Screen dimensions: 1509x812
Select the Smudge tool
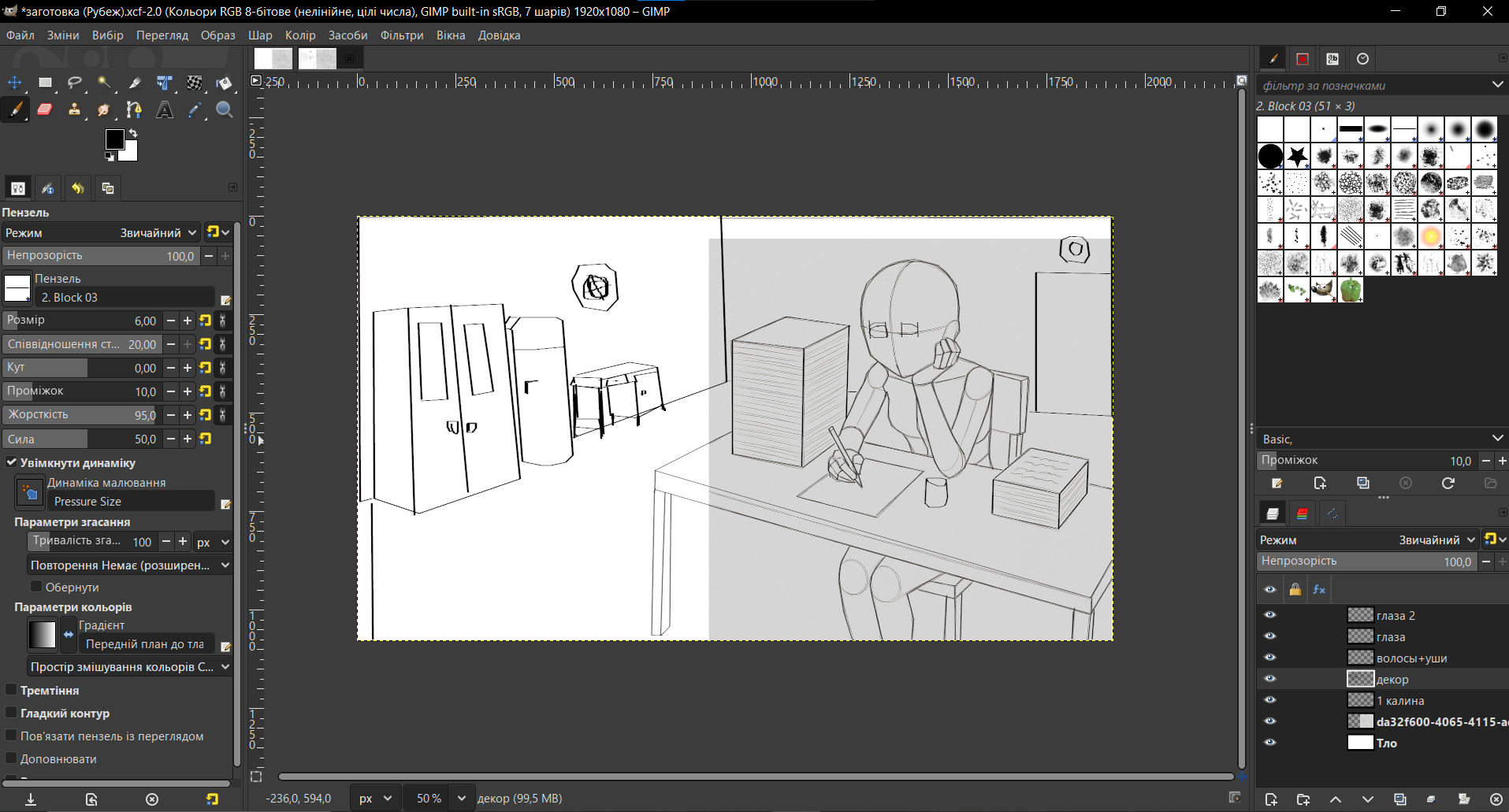coord(105,110)
